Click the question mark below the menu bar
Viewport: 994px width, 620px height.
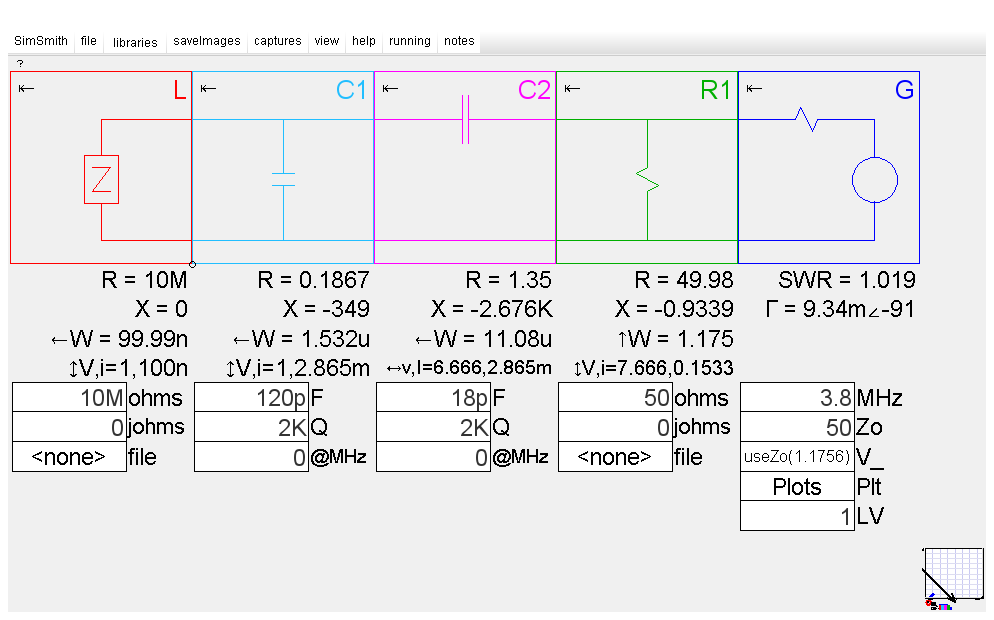20,63
